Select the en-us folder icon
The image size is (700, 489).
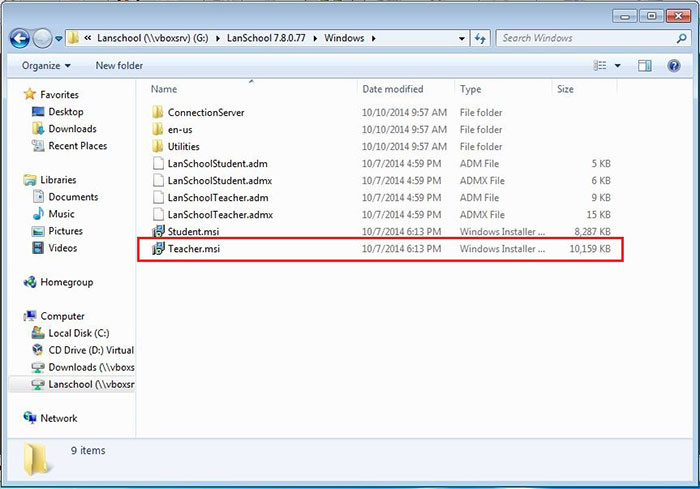click(x=158, y=130)
